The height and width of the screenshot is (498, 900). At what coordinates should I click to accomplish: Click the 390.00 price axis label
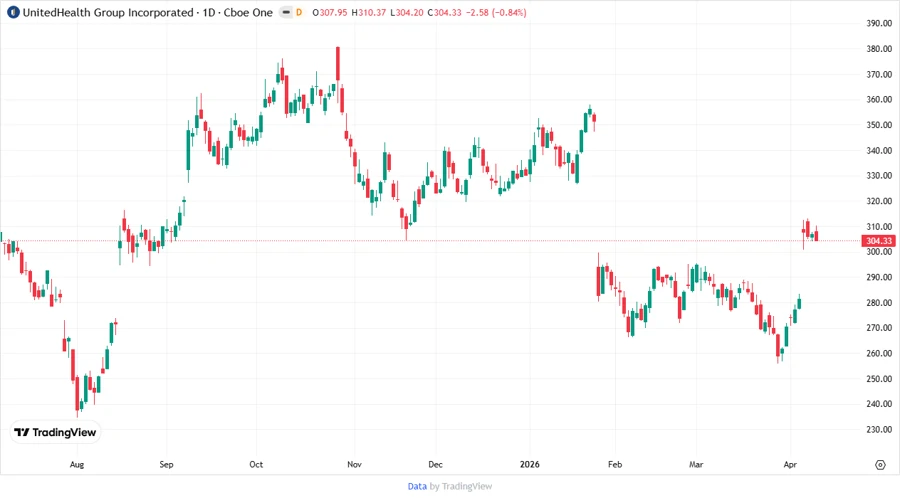(879, 24)
